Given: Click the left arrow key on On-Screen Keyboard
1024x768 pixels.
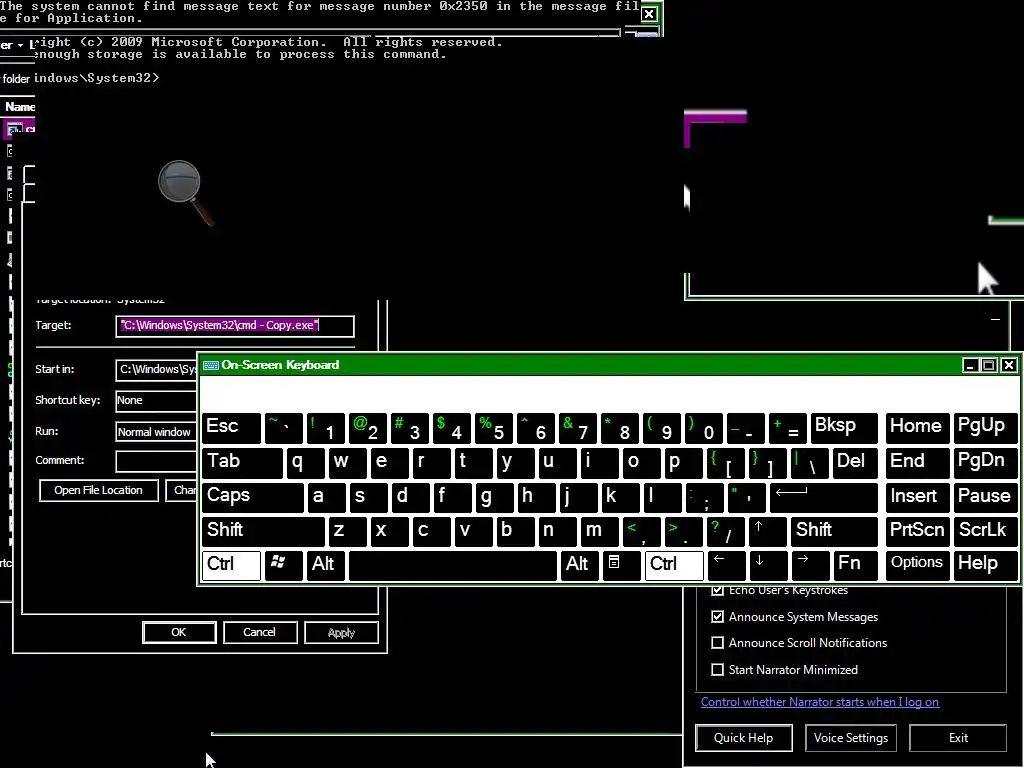Looking at the screenshot, I should (x=726, y=565).
